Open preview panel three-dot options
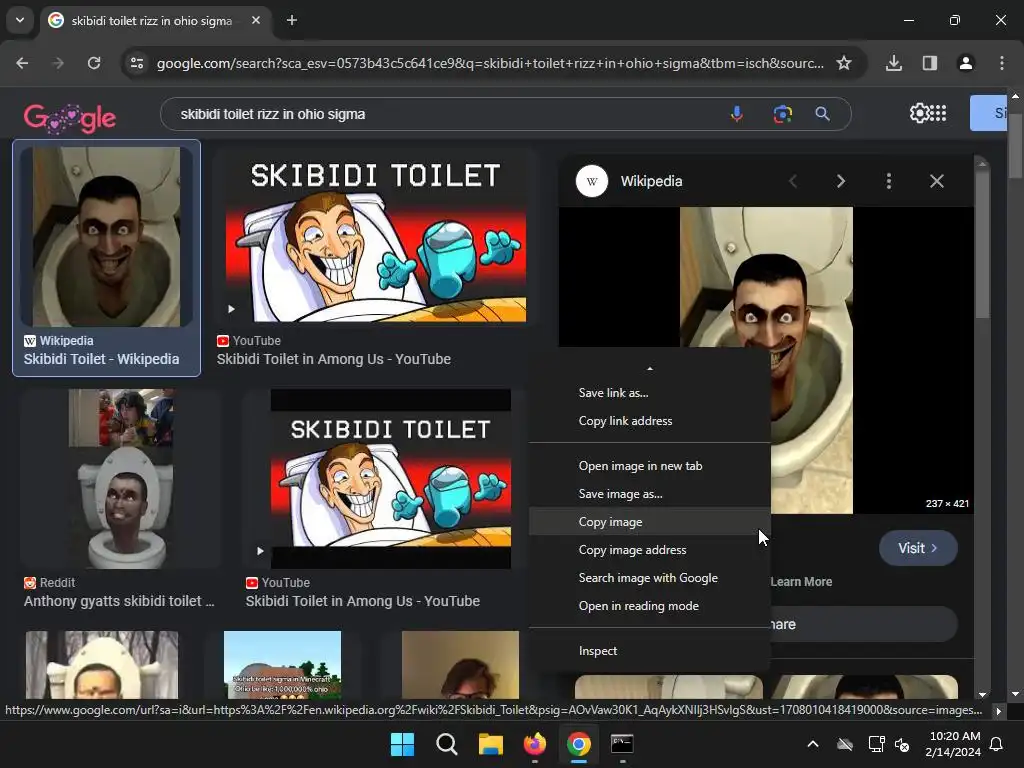The height and width of the screenshot is (768, 1024). pyautogui.click(x=889, y=181)
